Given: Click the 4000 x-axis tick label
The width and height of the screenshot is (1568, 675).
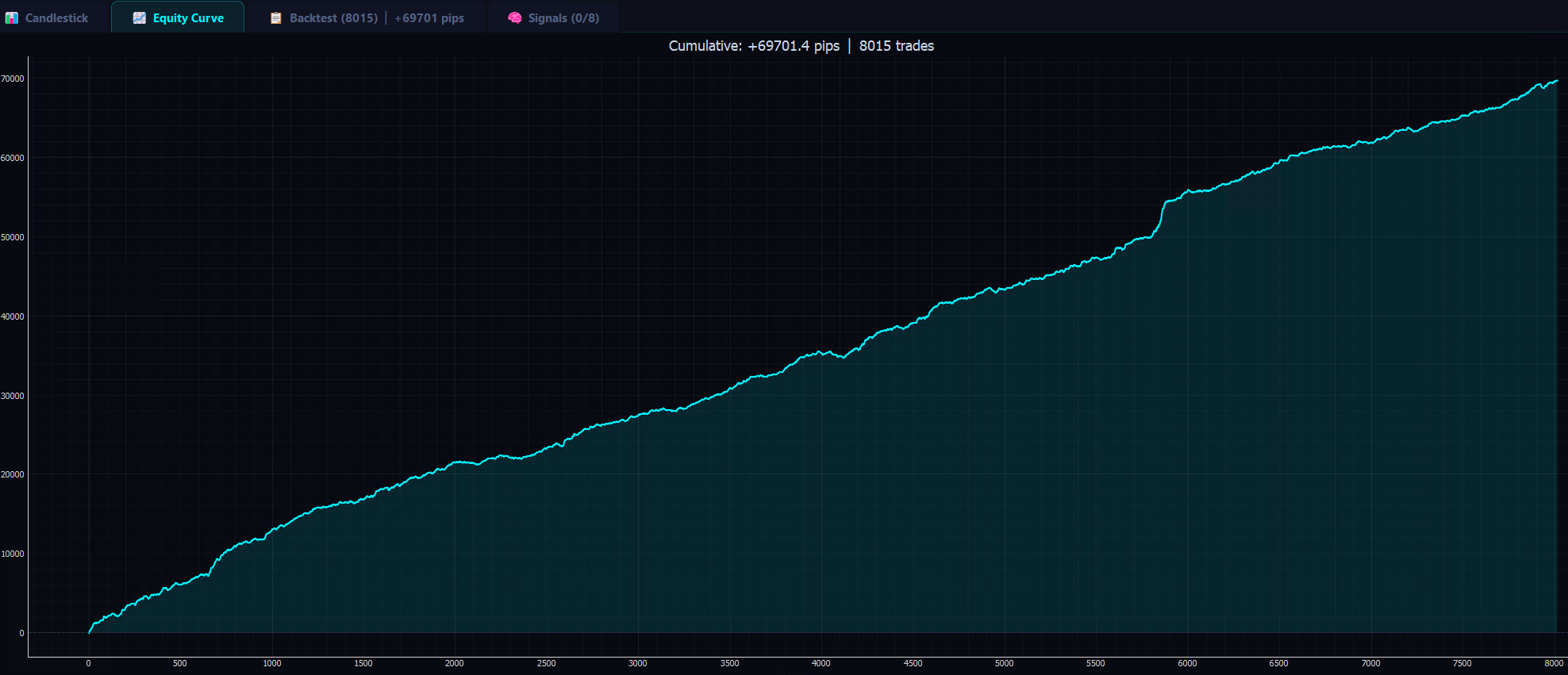Looking at the screenshot, I should pyautogui.click(x=821, y=663).
